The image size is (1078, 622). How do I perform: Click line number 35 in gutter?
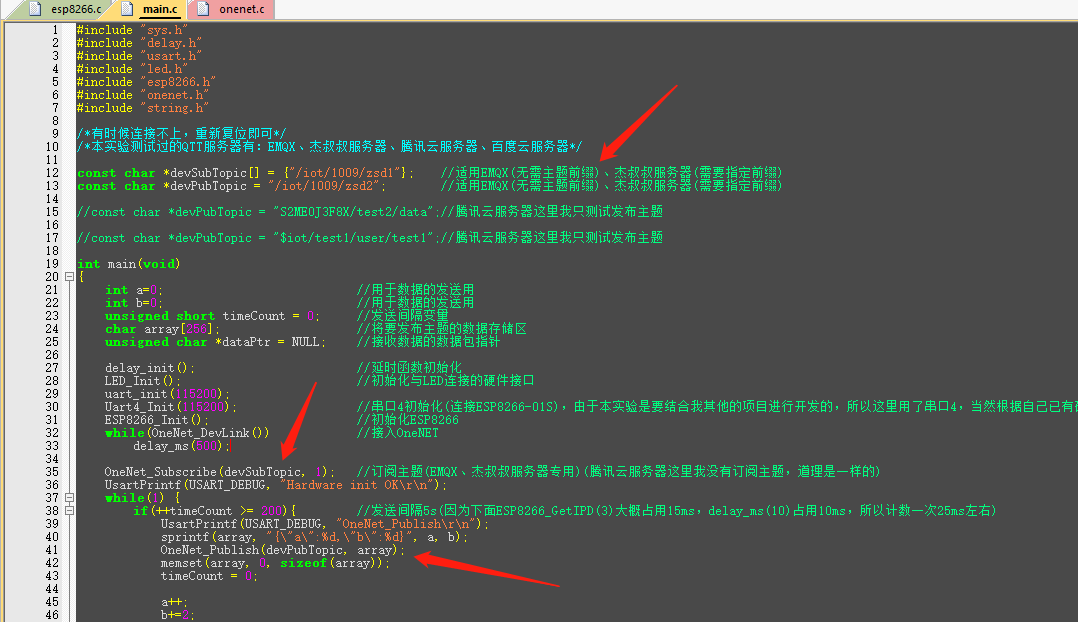click(52, 471)
